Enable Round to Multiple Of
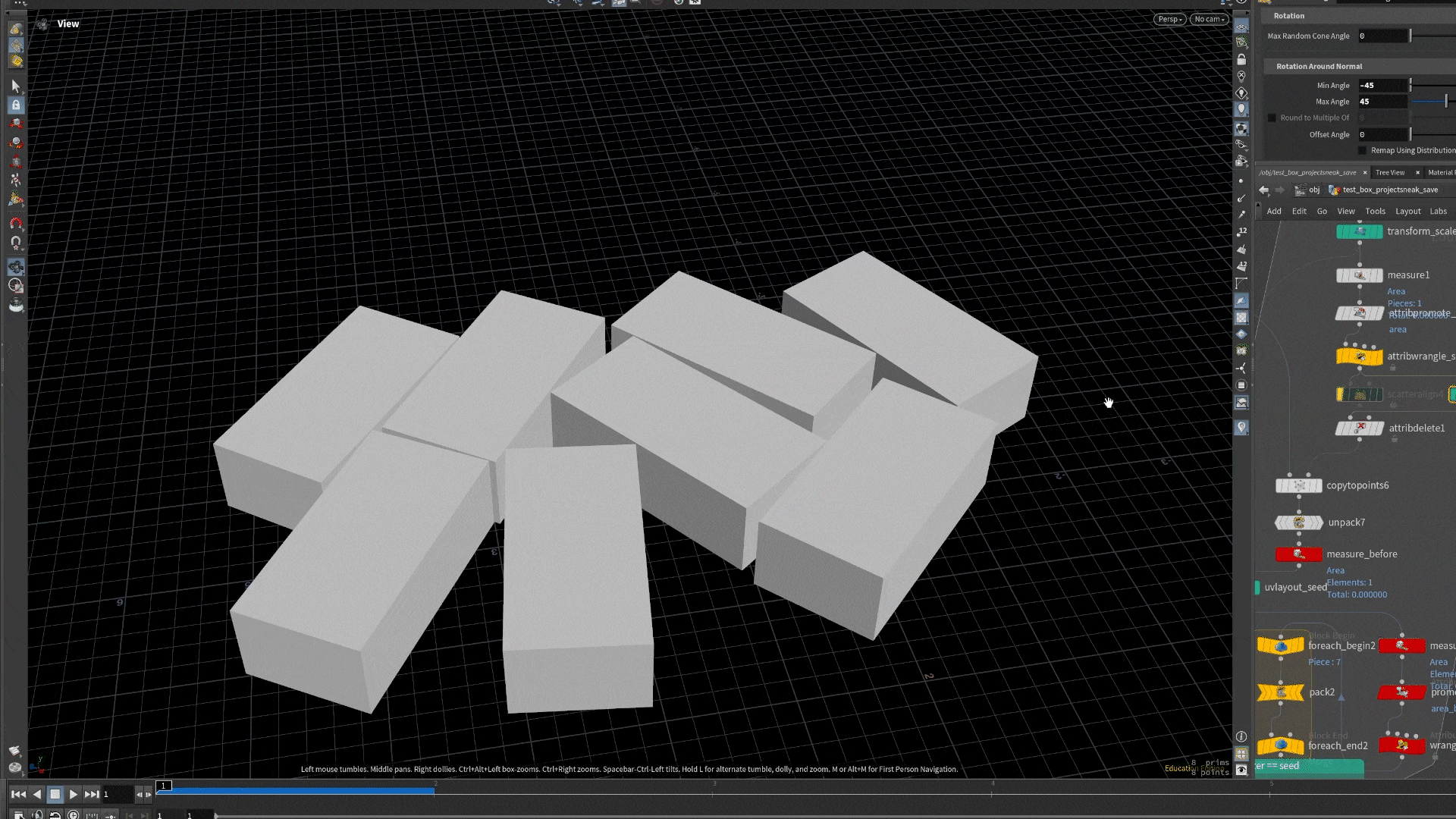 point(1272,118)
